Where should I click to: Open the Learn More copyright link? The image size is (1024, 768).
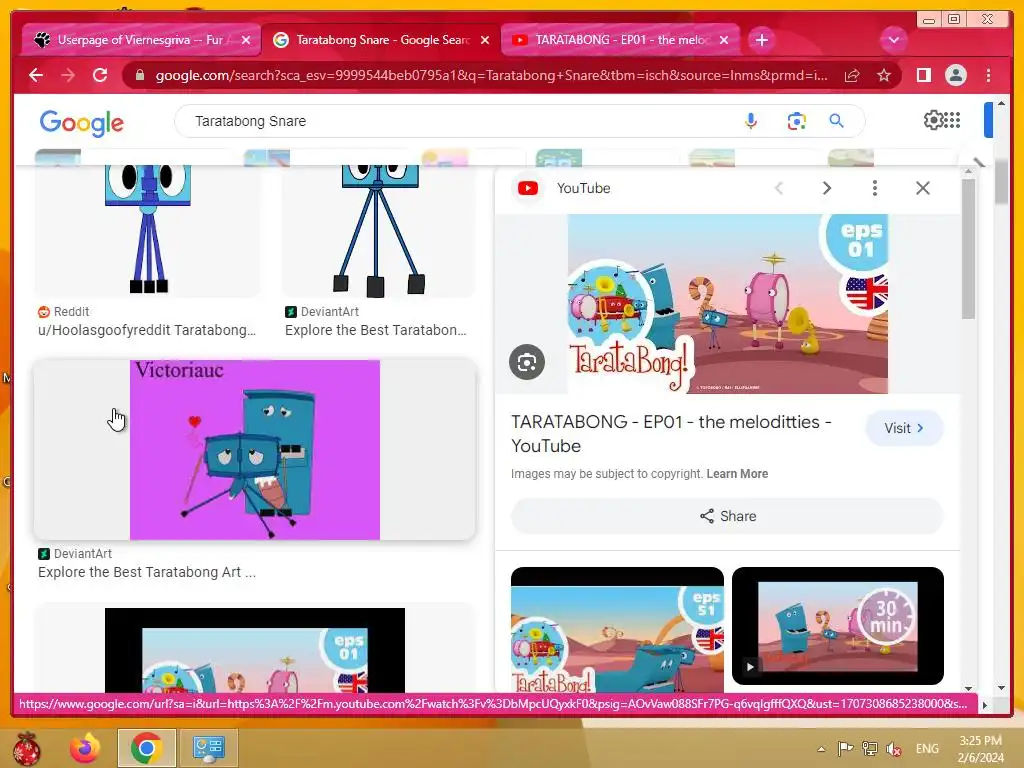click(x=737, y=474)
